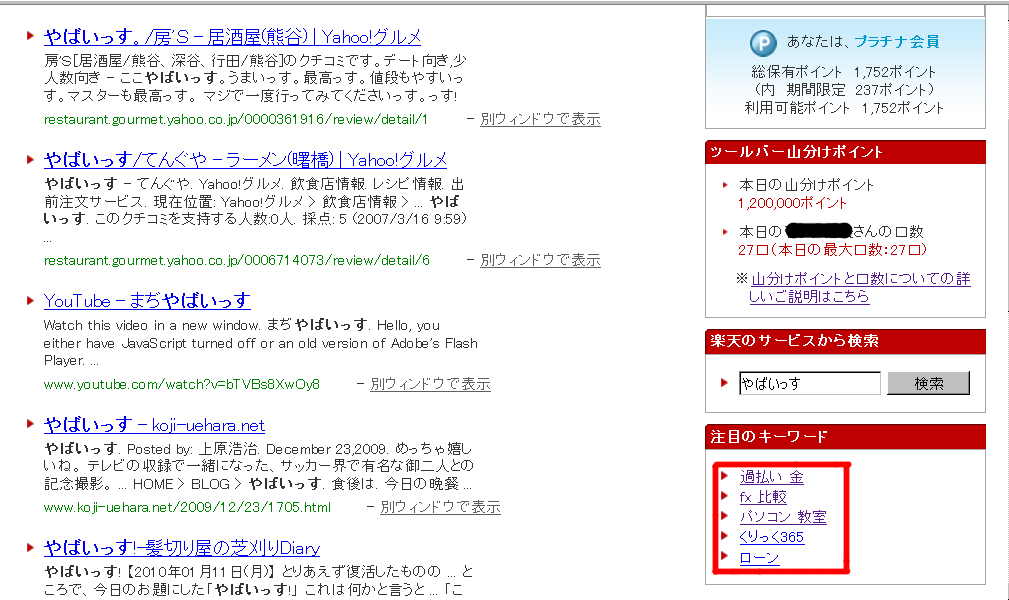Screen dimensions: 1009x600
Task: Click the 本日の山分けポイント label
Action: pos(806,185)
